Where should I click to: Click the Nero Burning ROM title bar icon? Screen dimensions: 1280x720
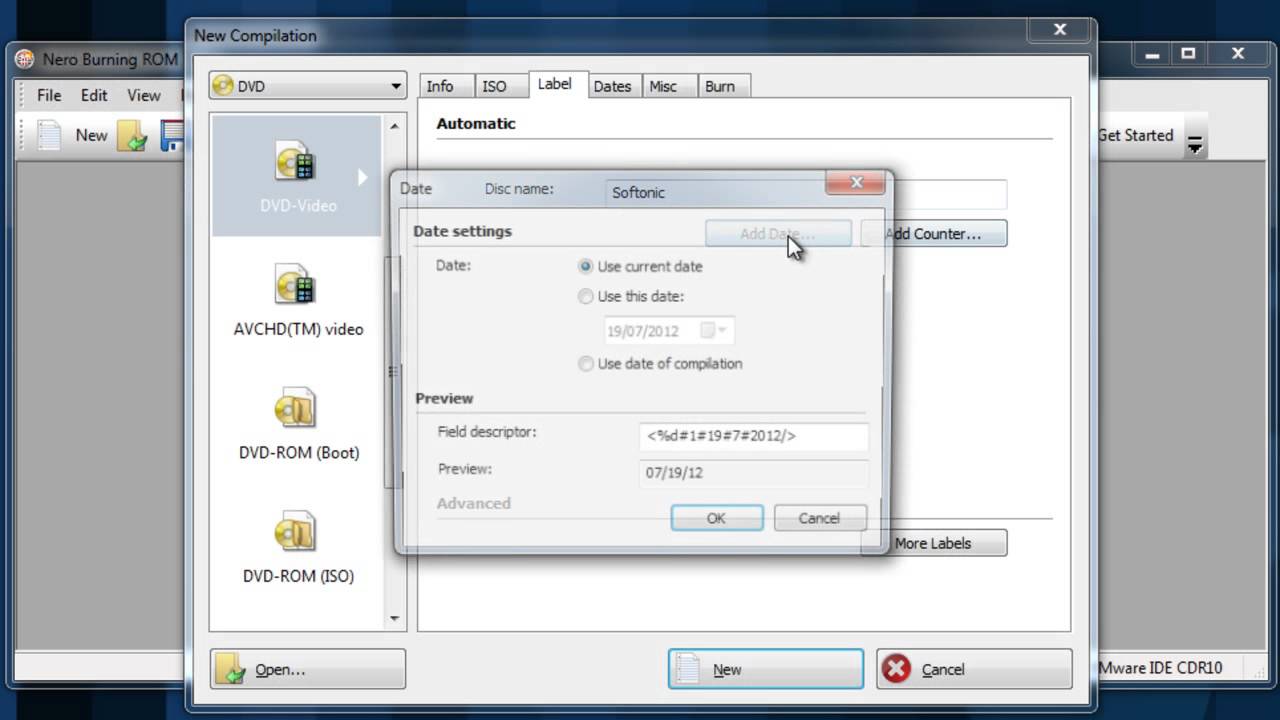click(x=25, y=59)
